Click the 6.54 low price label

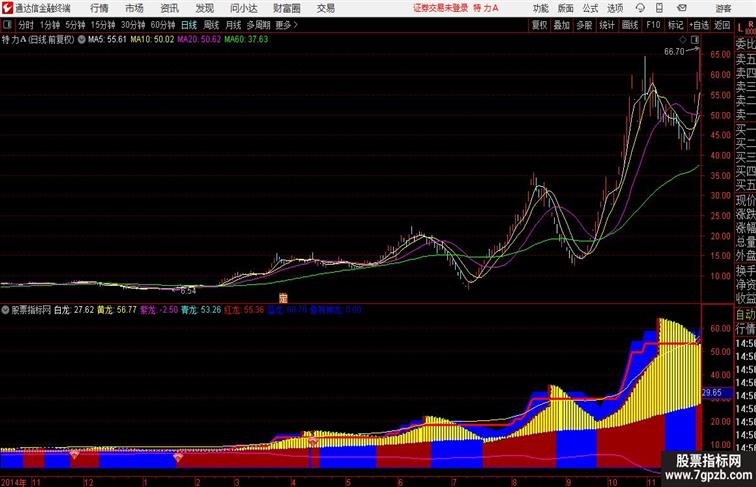click(x=188, y=291)
